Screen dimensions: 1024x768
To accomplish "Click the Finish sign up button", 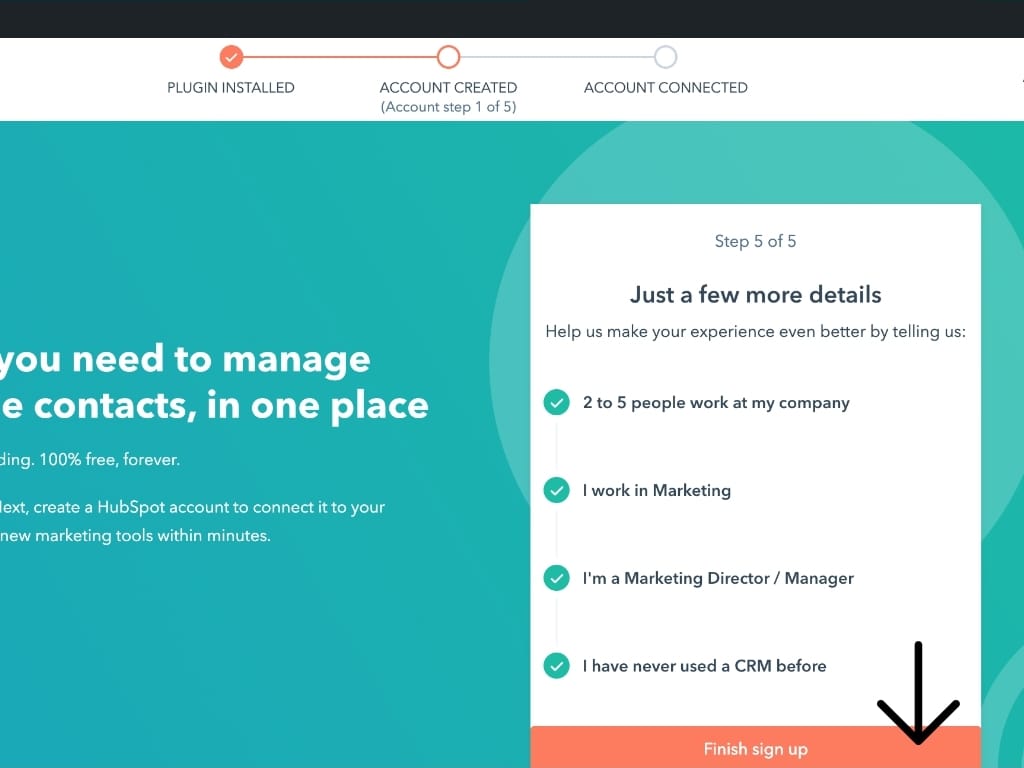I will coord(755,748).
